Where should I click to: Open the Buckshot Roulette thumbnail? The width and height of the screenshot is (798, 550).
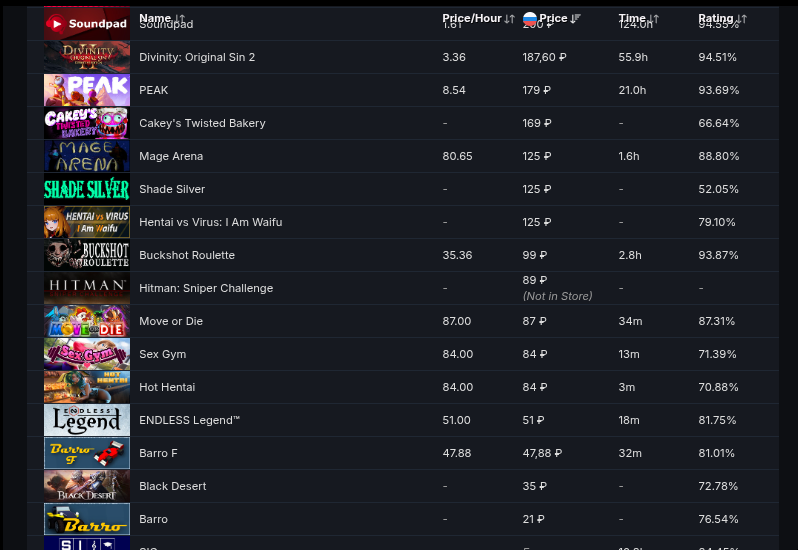(x=87, y=255)
